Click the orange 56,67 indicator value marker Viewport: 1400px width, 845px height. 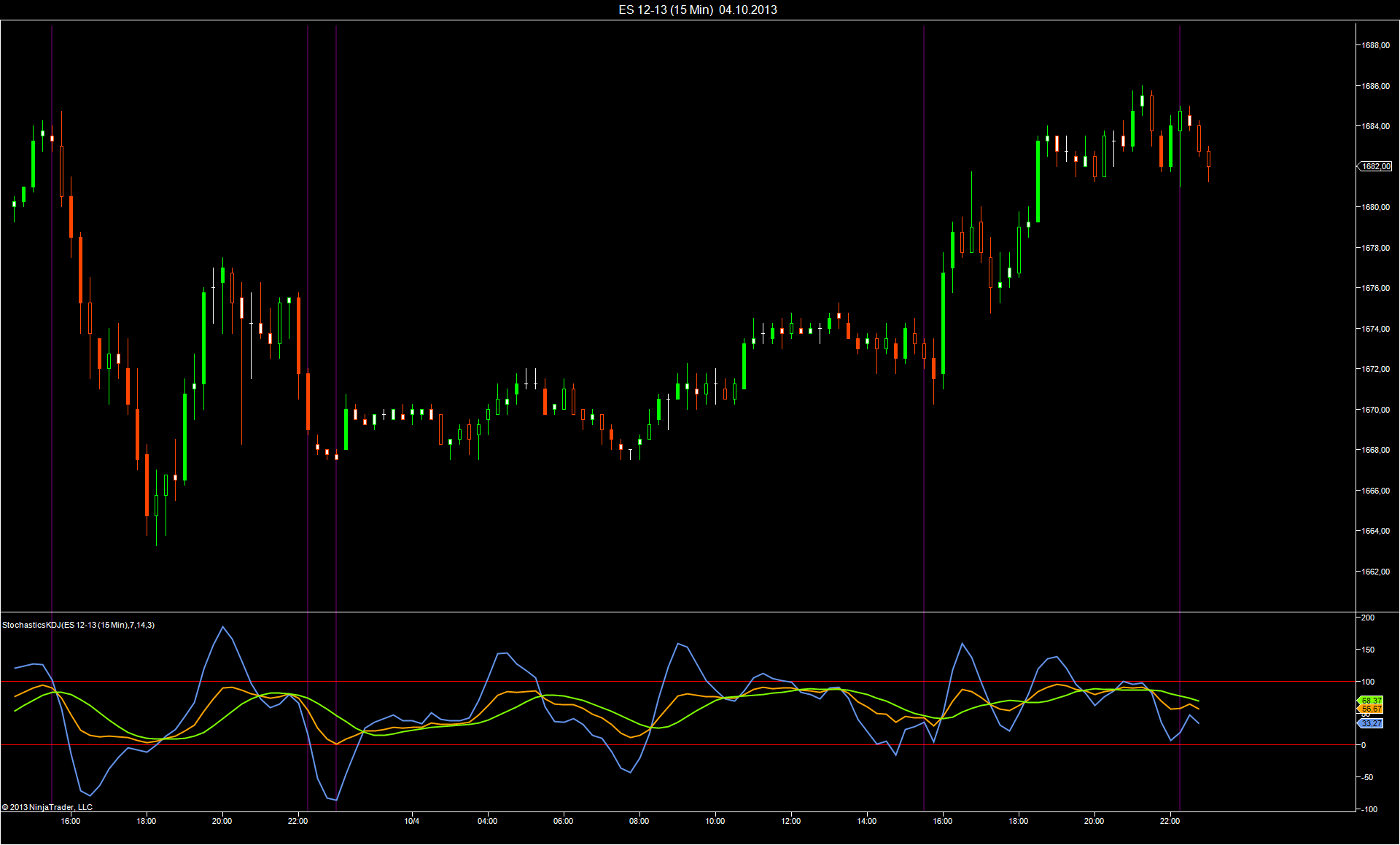coord(1371,709)
